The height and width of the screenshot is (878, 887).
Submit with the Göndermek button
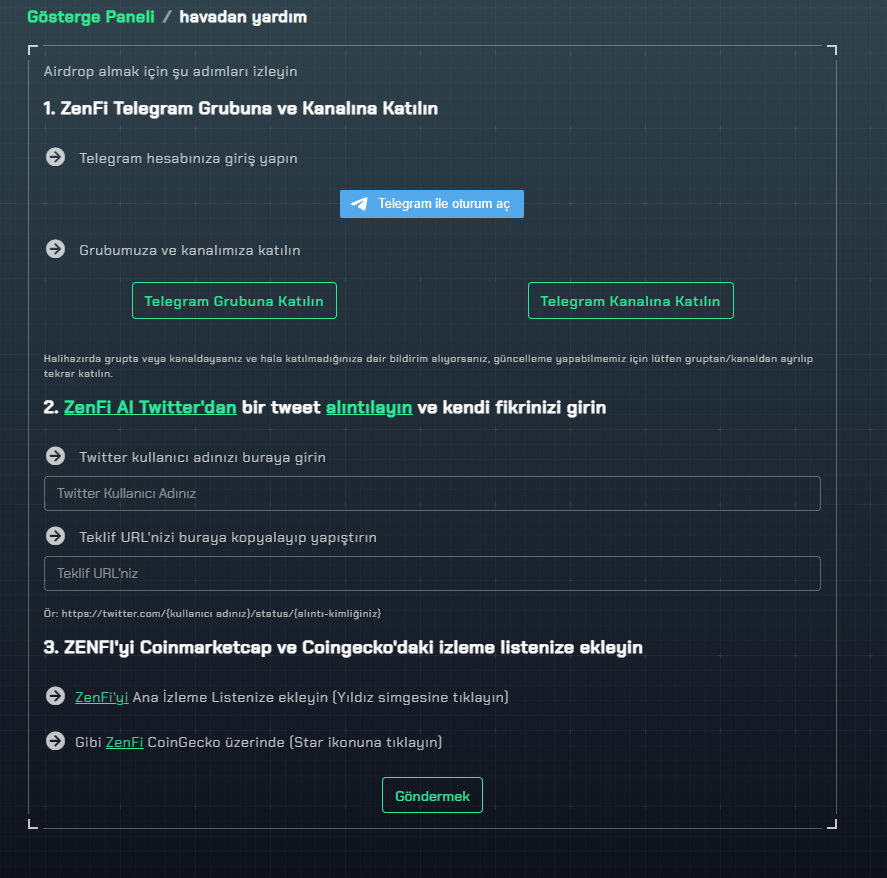tap(432, 795)
